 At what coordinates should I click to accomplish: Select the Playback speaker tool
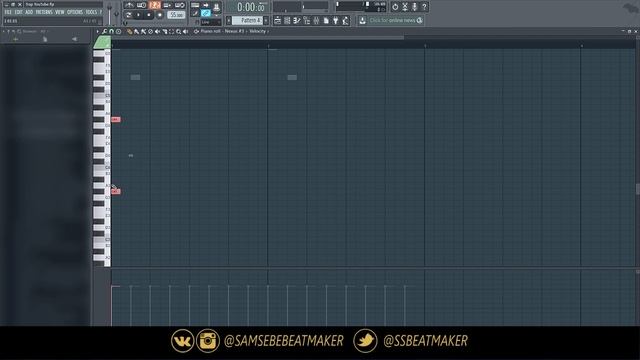click(x=185, y=31)
